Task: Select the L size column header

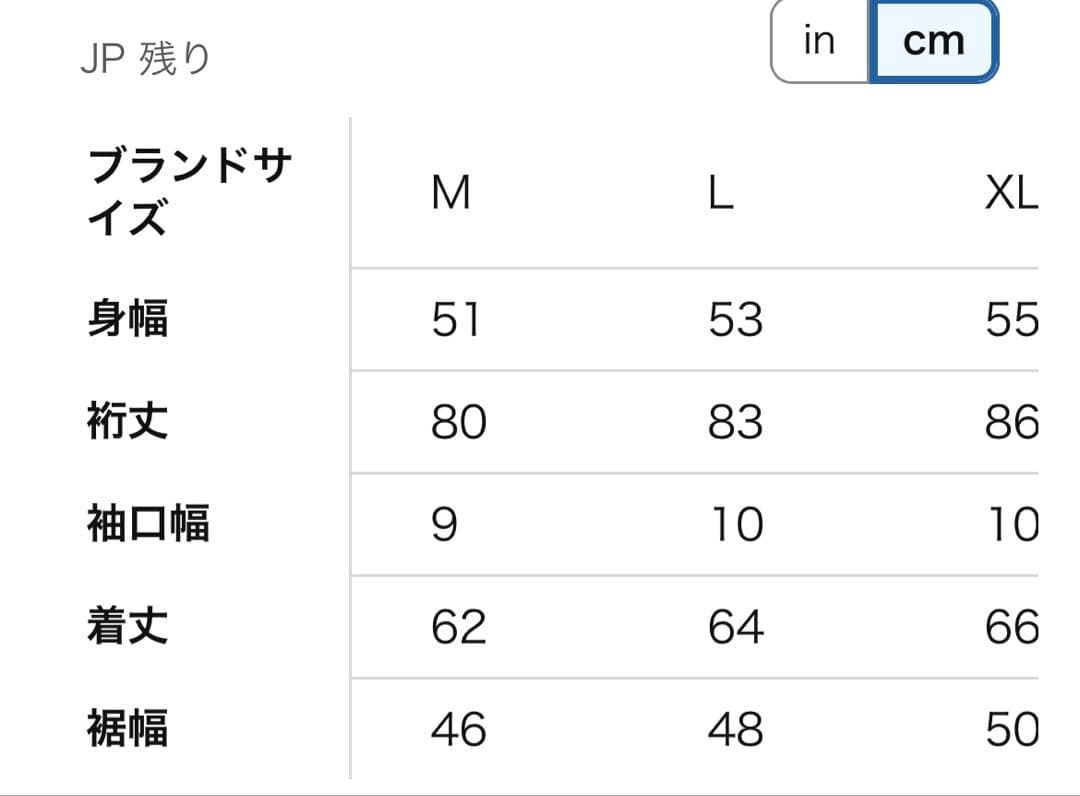Action: pyautogui.click(x=718, y=193)
